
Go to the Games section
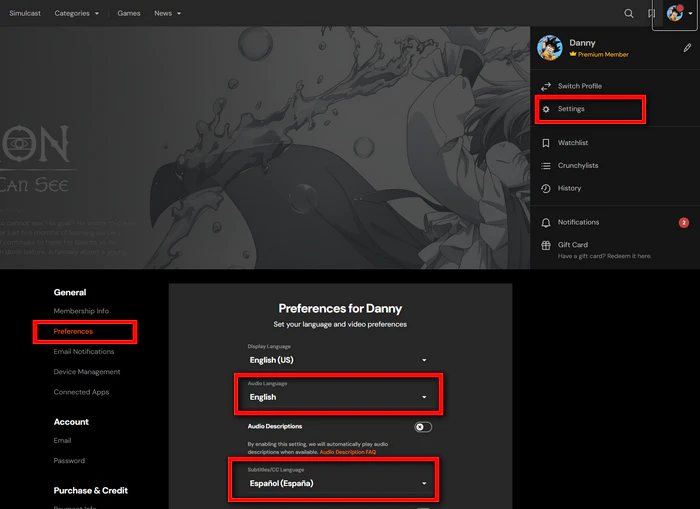129,13
